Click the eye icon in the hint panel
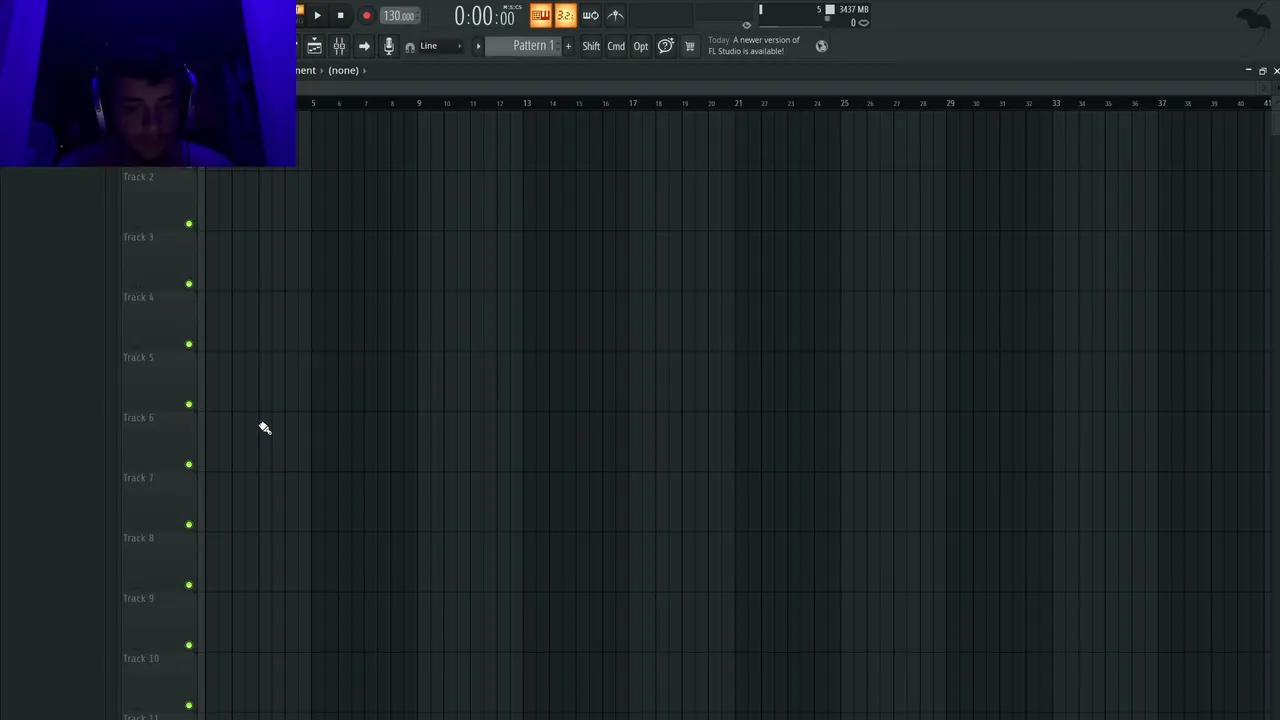 click(746, 25)
